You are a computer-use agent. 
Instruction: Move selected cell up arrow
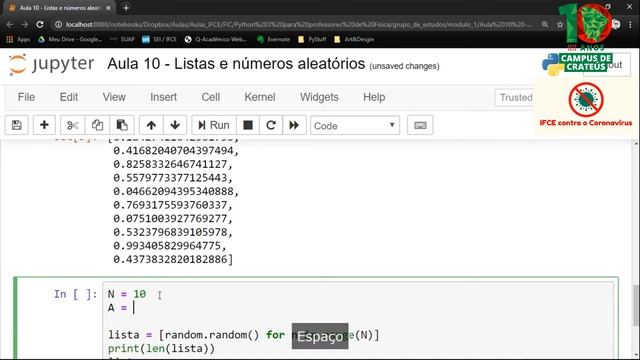(x=151, y=125)
